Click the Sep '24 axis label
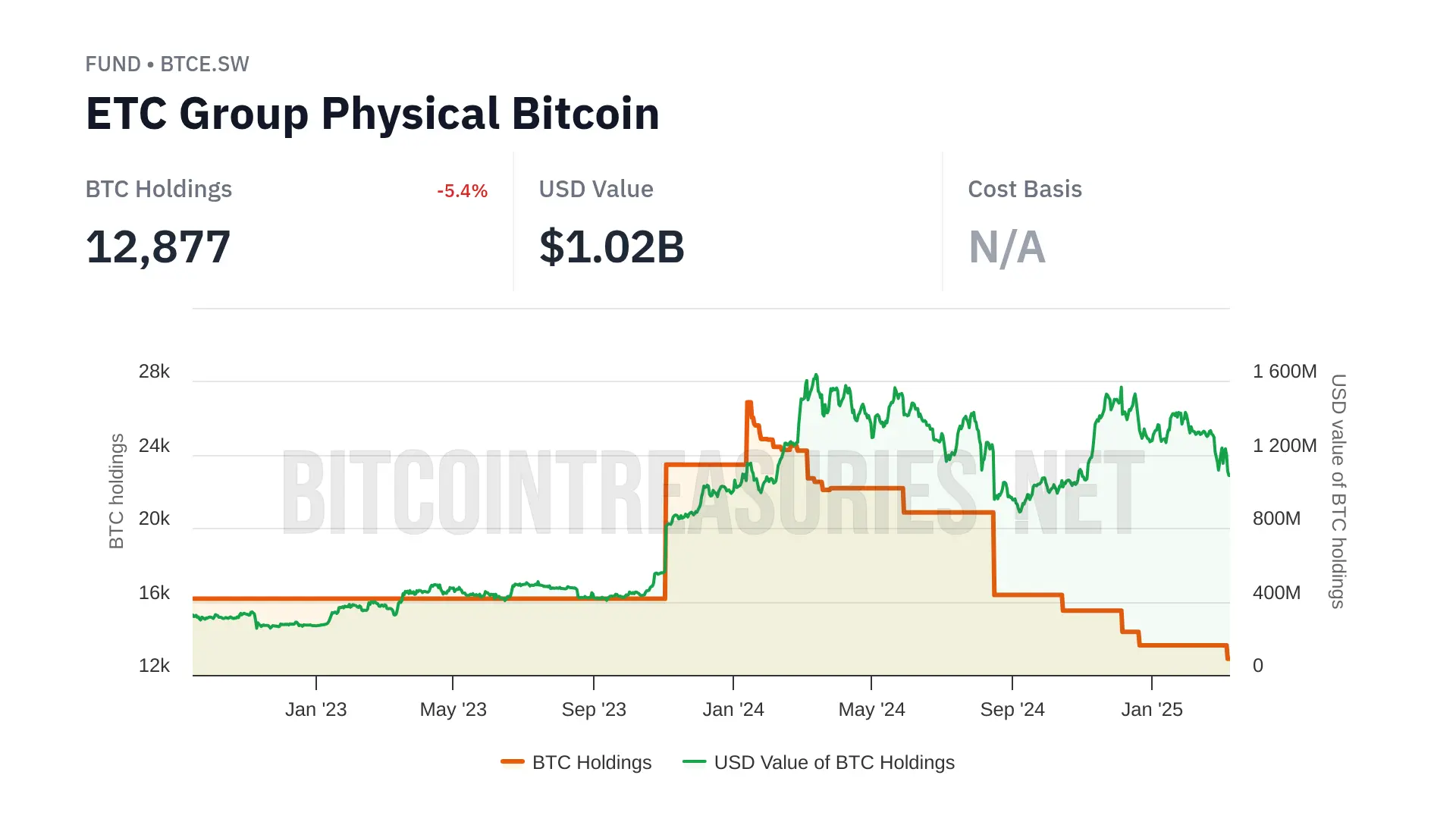Screen dimensions: 1456x819 click(1012, 709)
